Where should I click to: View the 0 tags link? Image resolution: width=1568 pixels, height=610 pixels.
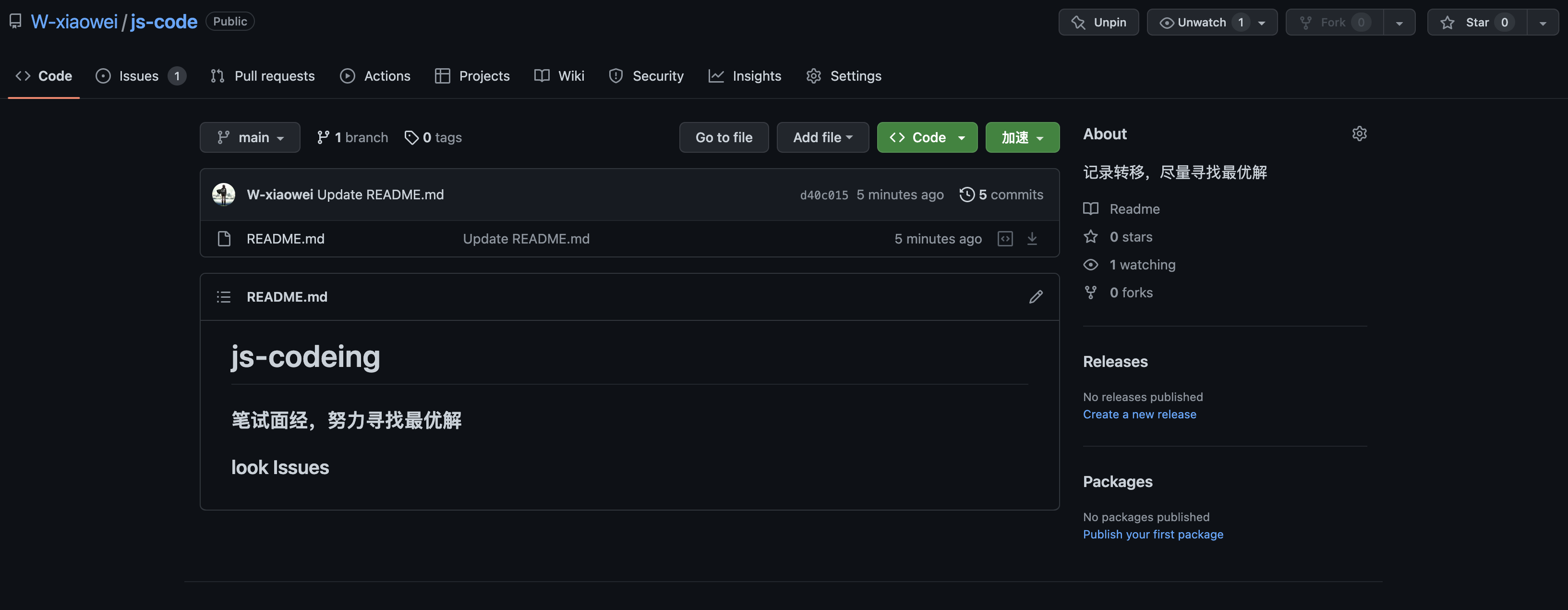pyautogui.click(x=434, y=137)
